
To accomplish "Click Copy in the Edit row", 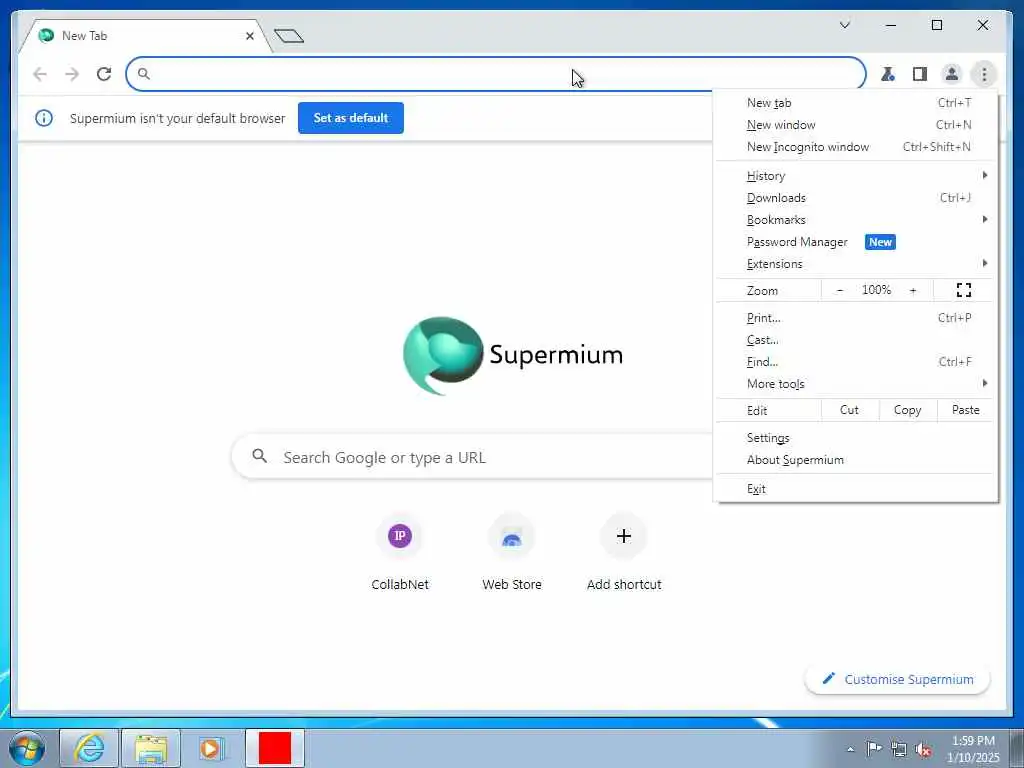I will coord(907,410).
